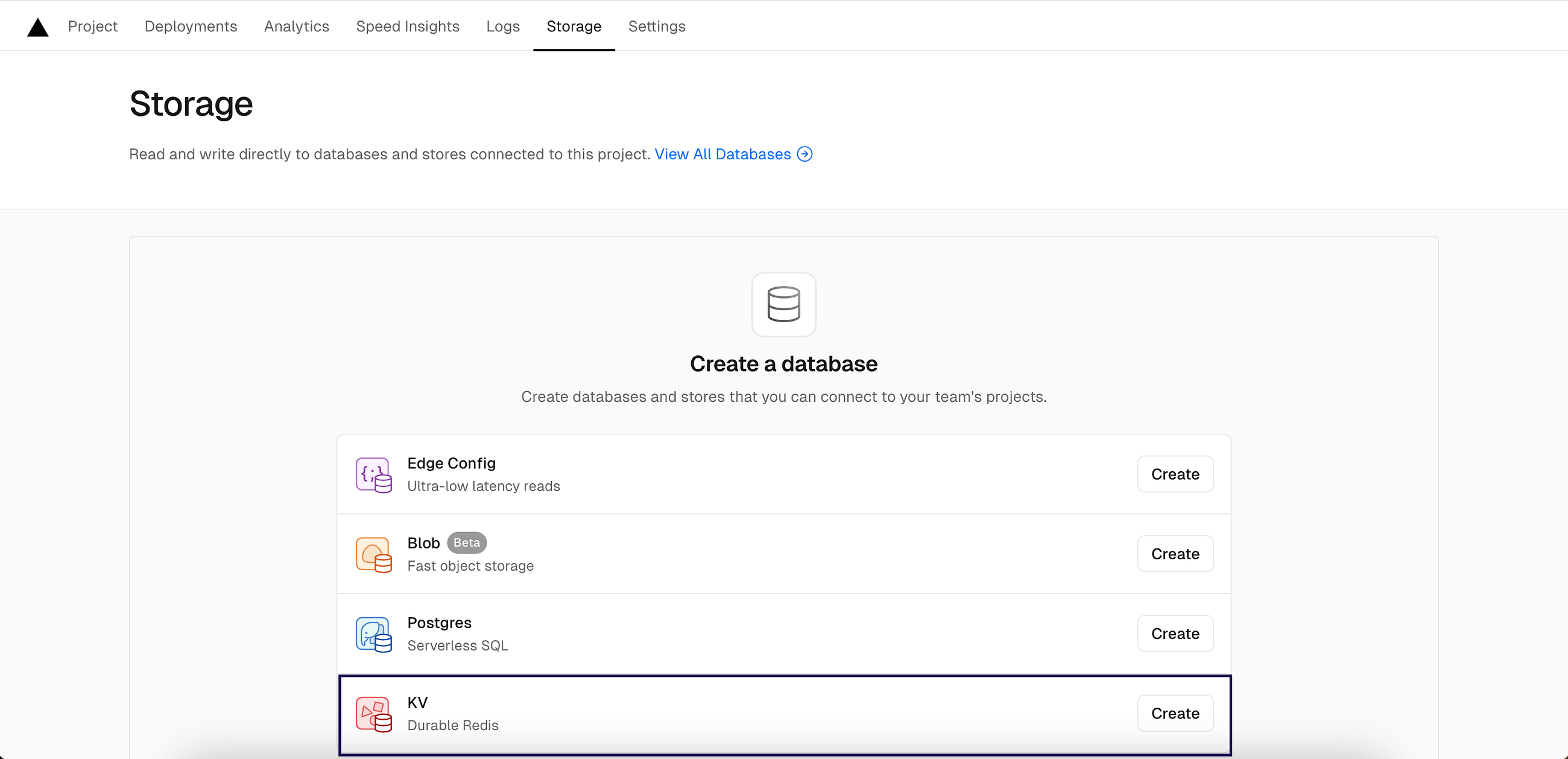Click the Beta badge next to Blob
1568x759 pixels.
pyautogui.click(x=467, y=543)
